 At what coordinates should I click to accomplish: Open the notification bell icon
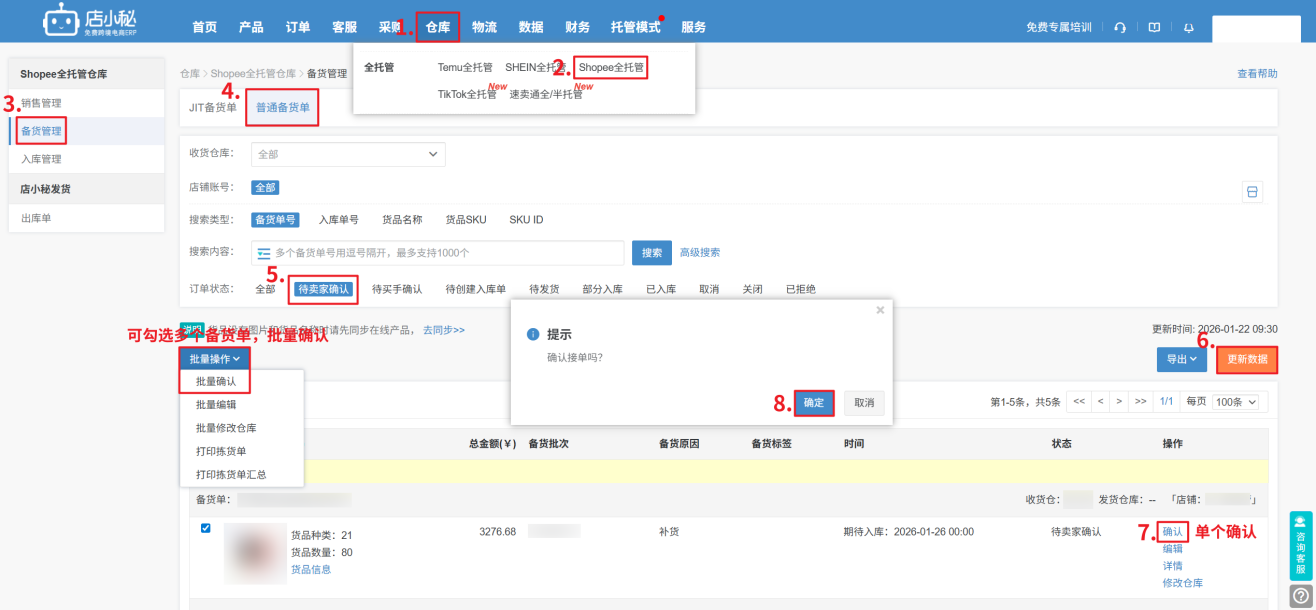click(1188, 27)
